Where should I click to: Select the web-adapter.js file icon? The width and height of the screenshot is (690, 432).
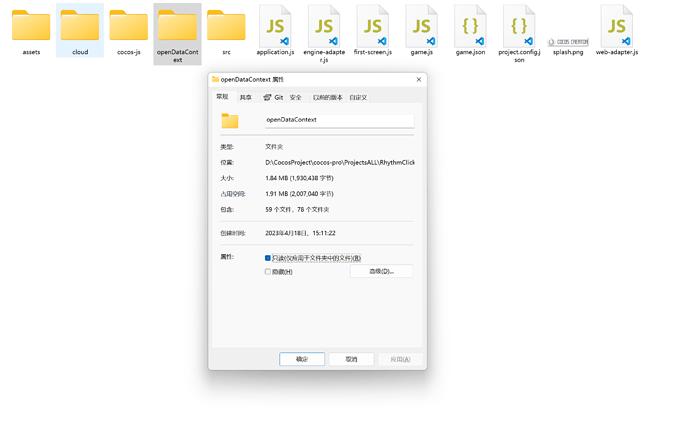click(617, 26)
